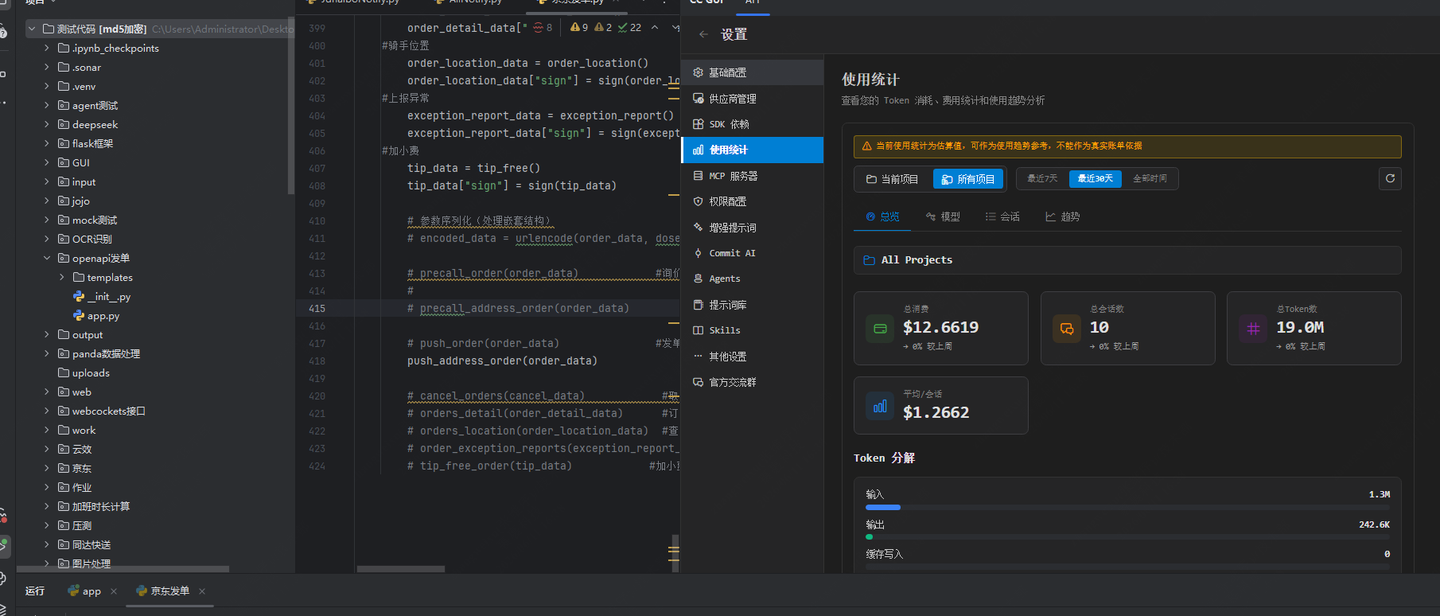
Task: Refresh the usage statistics
Action: 1389,179
